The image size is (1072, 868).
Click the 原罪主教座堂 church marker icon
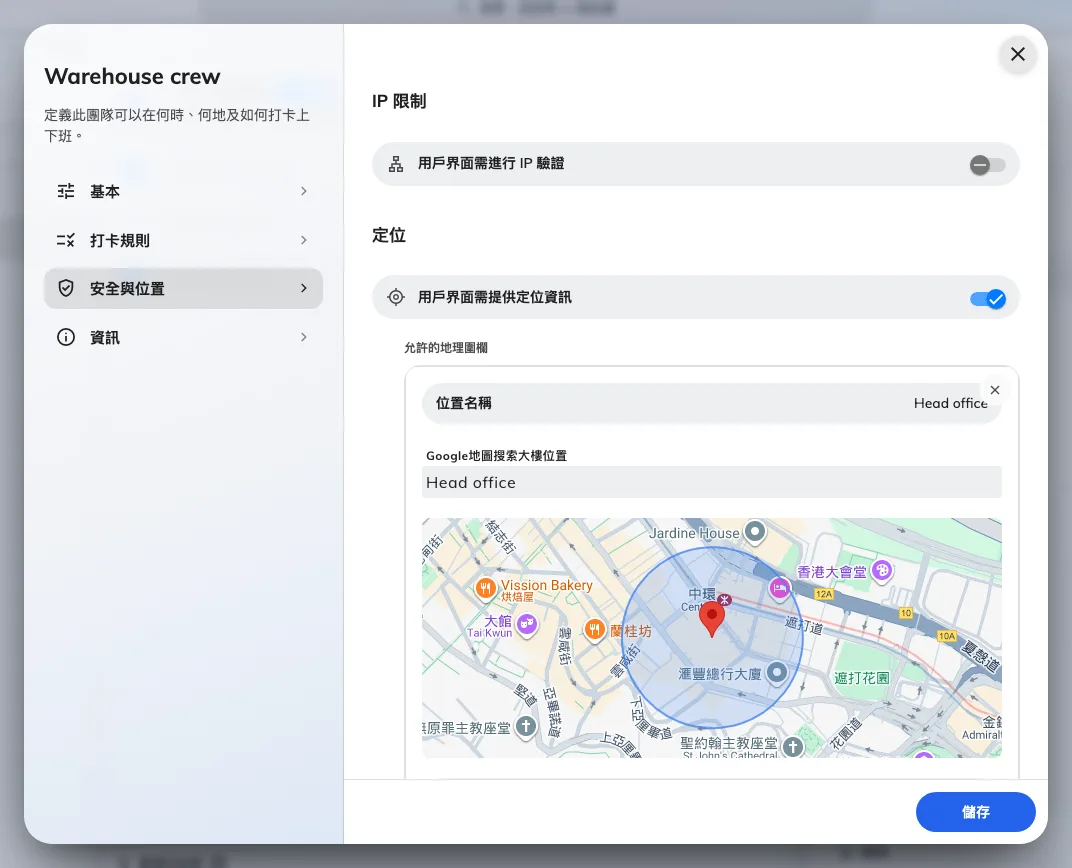click(x=526, y=726)
